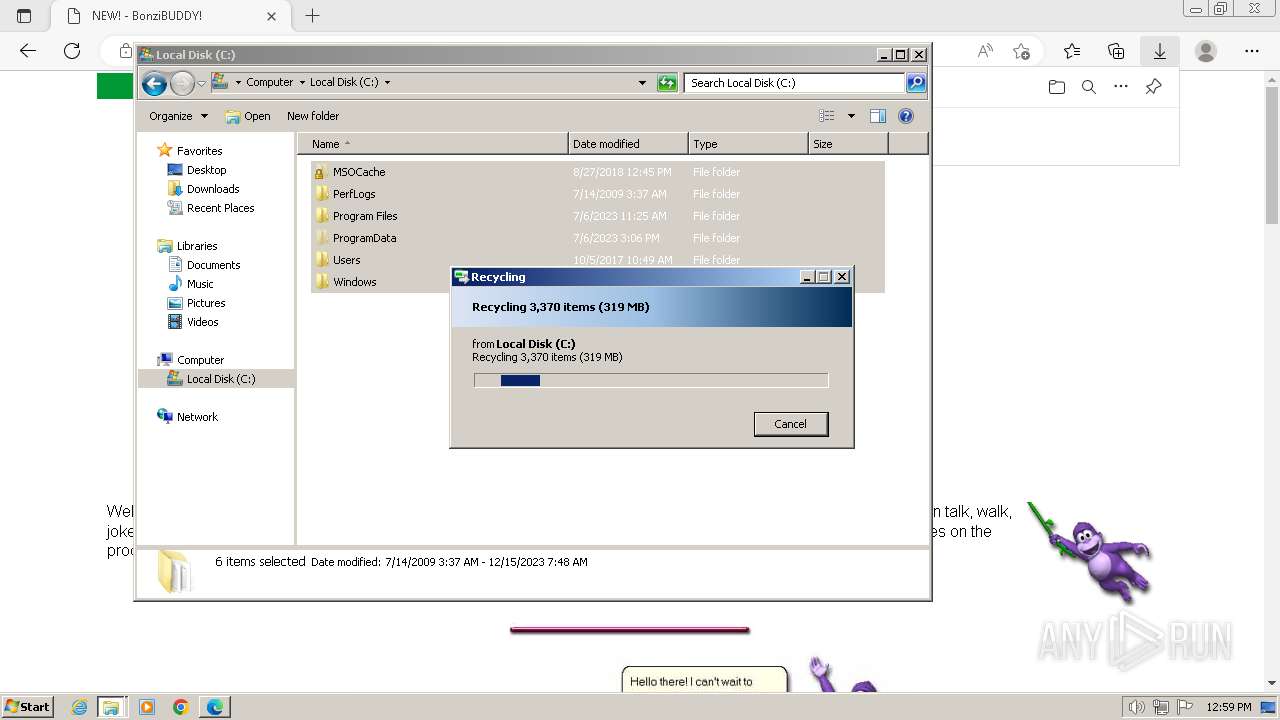Open the address bar history dropdown
1280x720 pixels.
tap(642, 83)
